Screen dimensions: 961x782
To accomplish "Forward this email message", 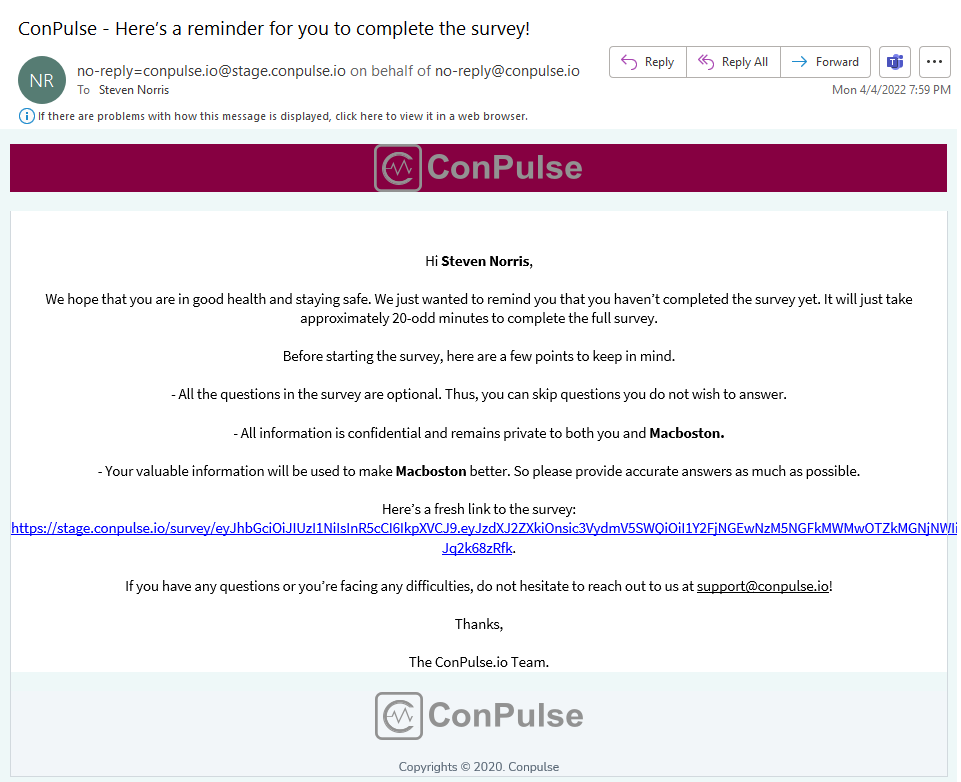I will [x=825, y=62].
